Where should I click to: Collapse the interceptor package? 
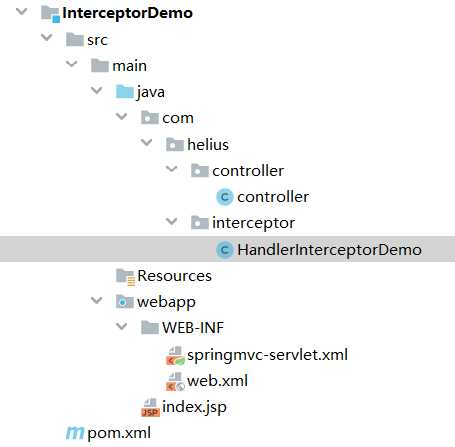(x=172, y=221)
